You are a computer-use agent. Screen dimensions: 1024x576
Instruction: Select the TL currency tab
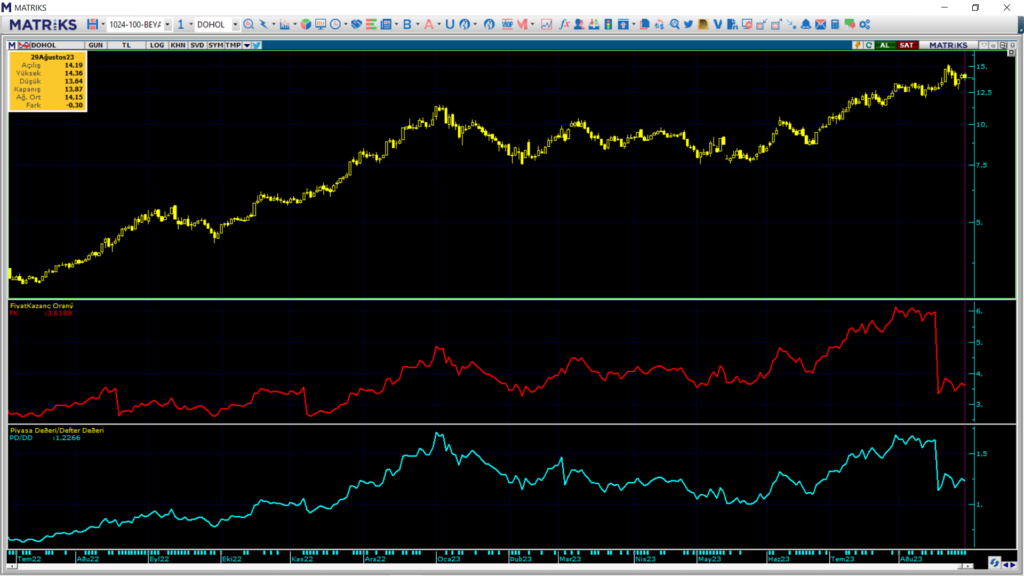click(126, 45)
